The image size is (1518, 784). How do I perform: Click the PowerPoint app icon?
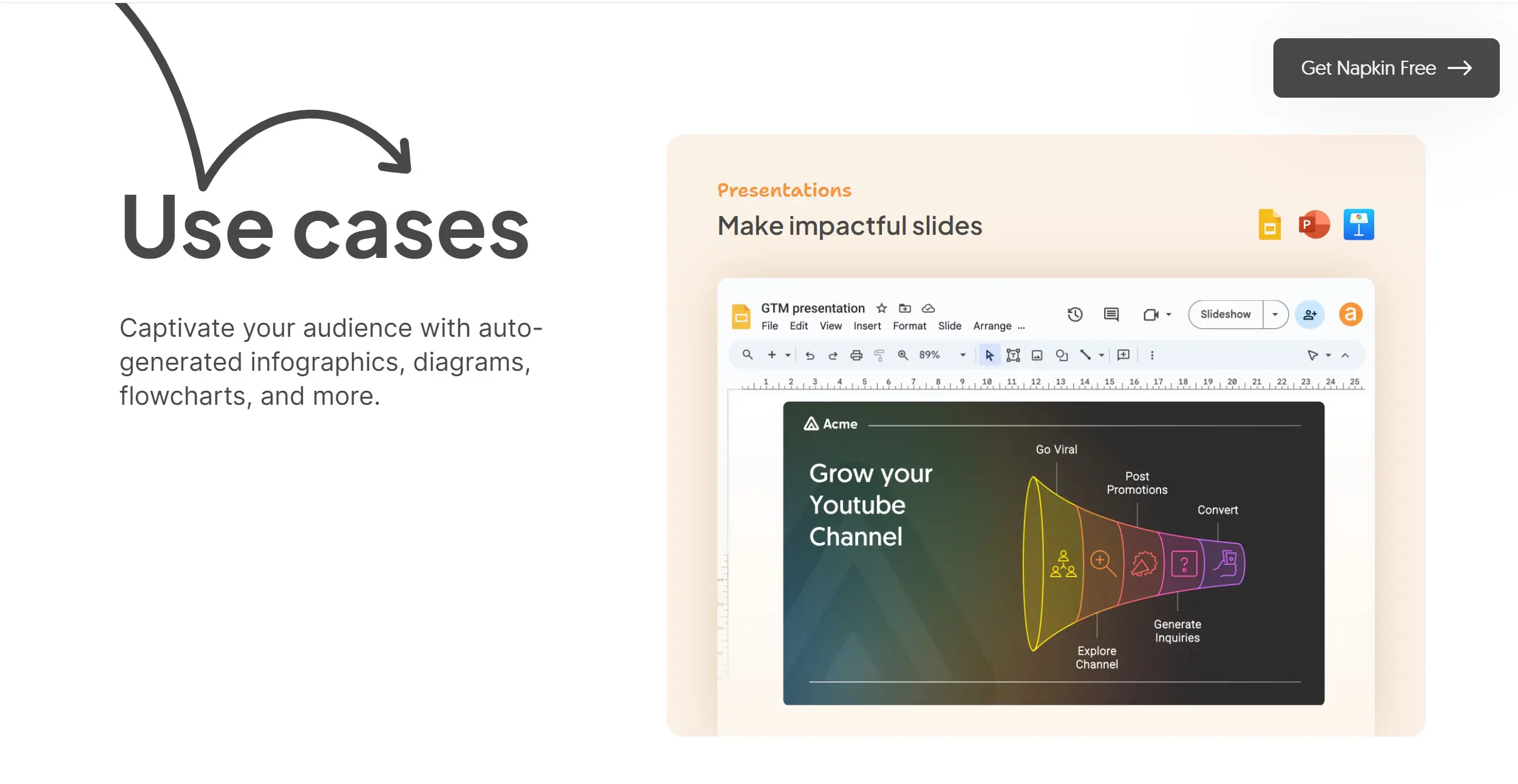[1313, 225]
